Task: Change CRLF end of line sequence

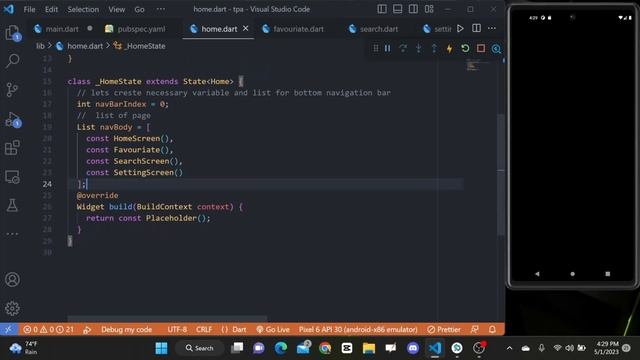Action: coord(204,329)
